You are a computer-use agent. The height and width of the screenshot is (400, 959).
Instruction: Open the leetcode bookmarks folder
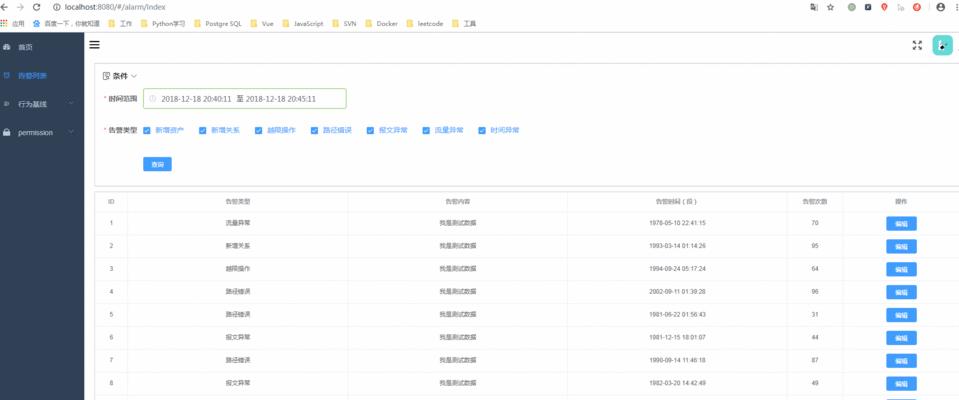(425, 24)
